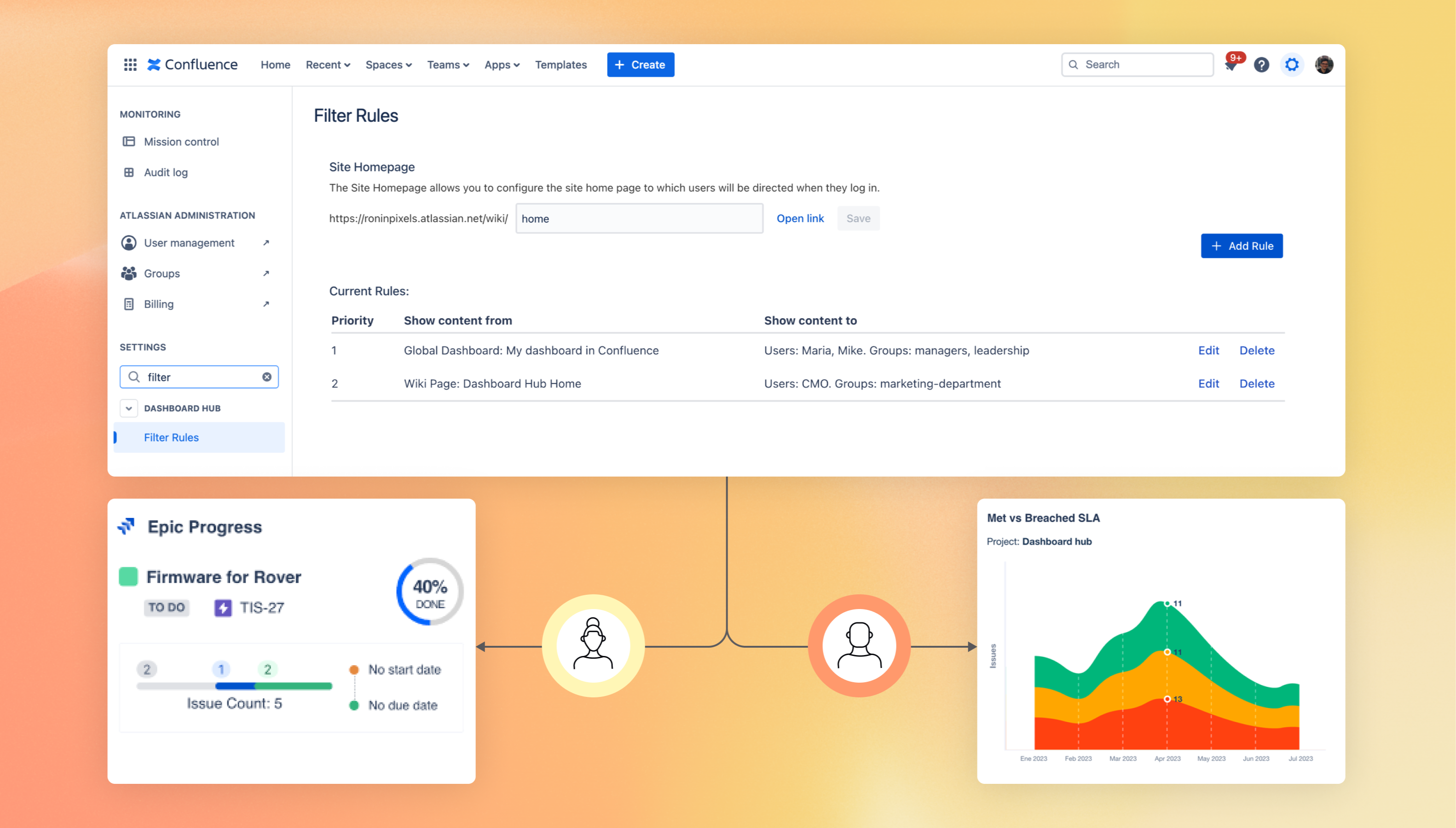Click the site homepage path input field

point(639,218)
